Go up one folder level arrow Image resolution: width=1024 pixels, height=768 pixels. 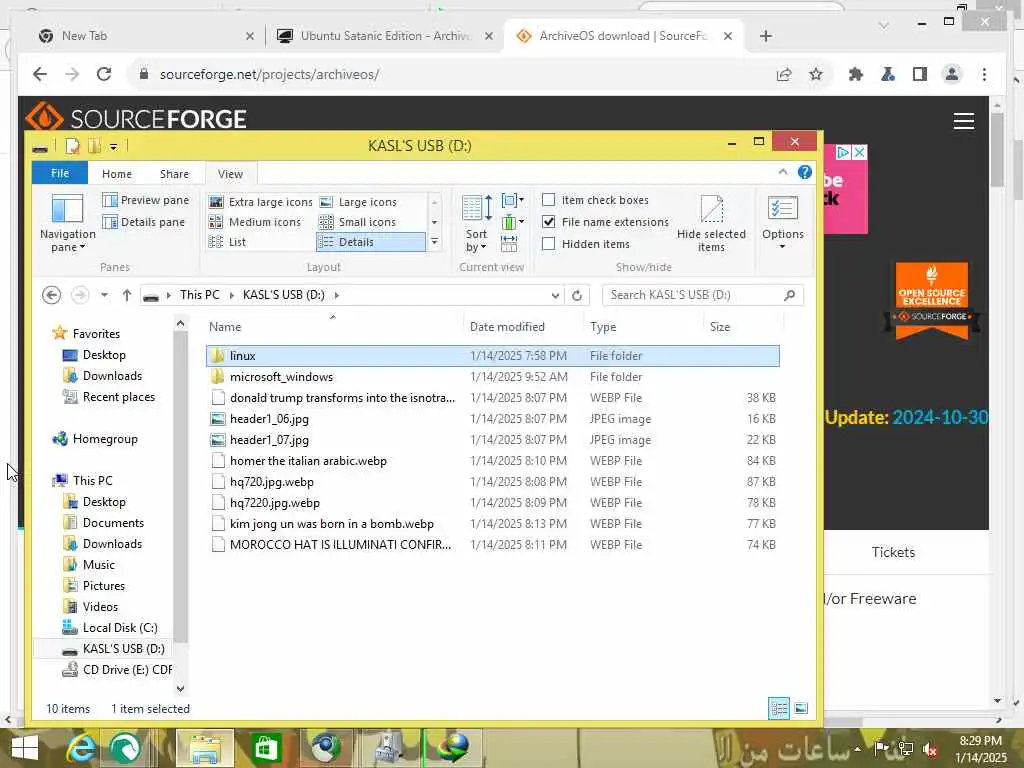(127, 295)
